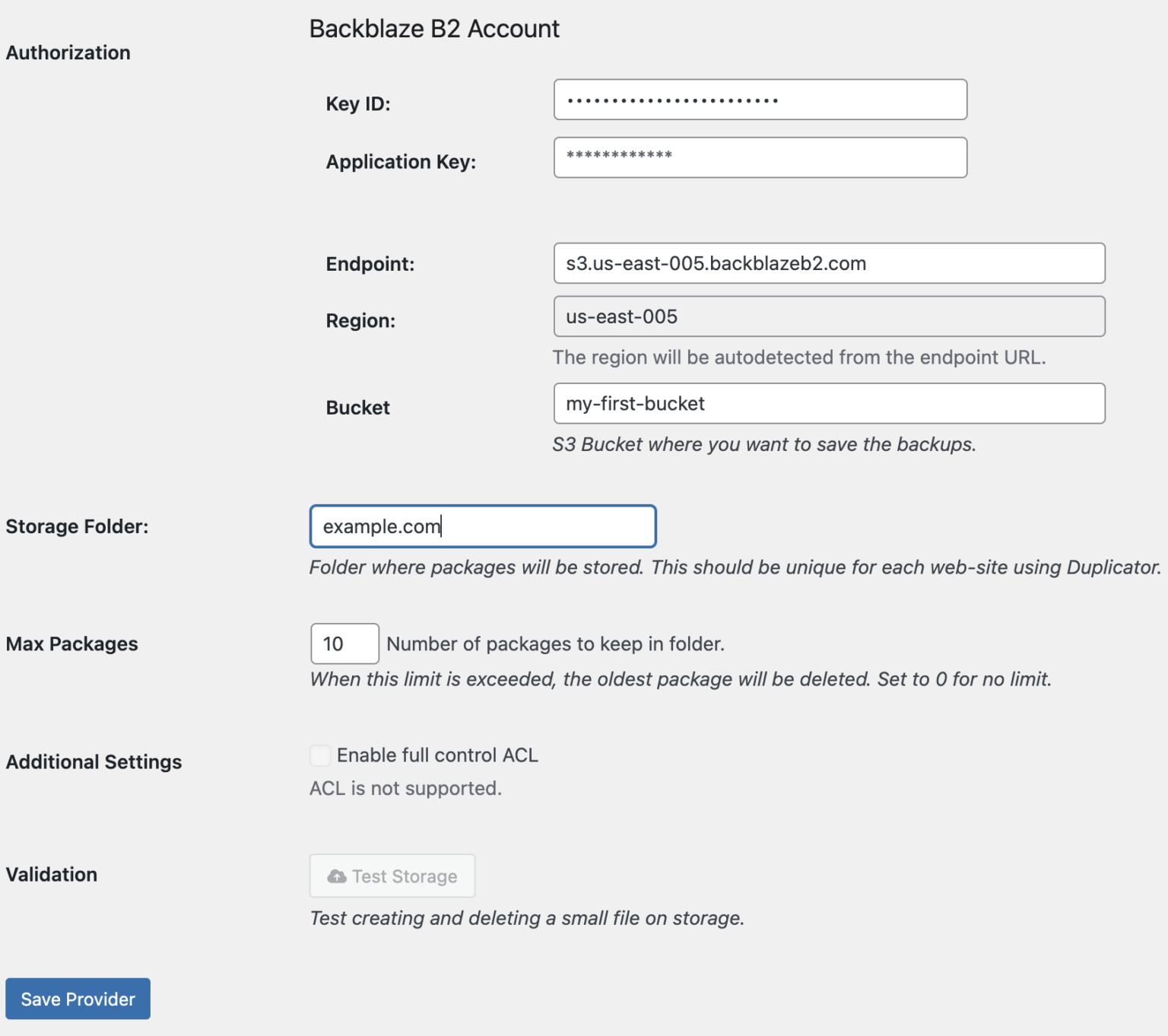
Task: Click the read-only Region field
Action: click(x=828, y=316)
